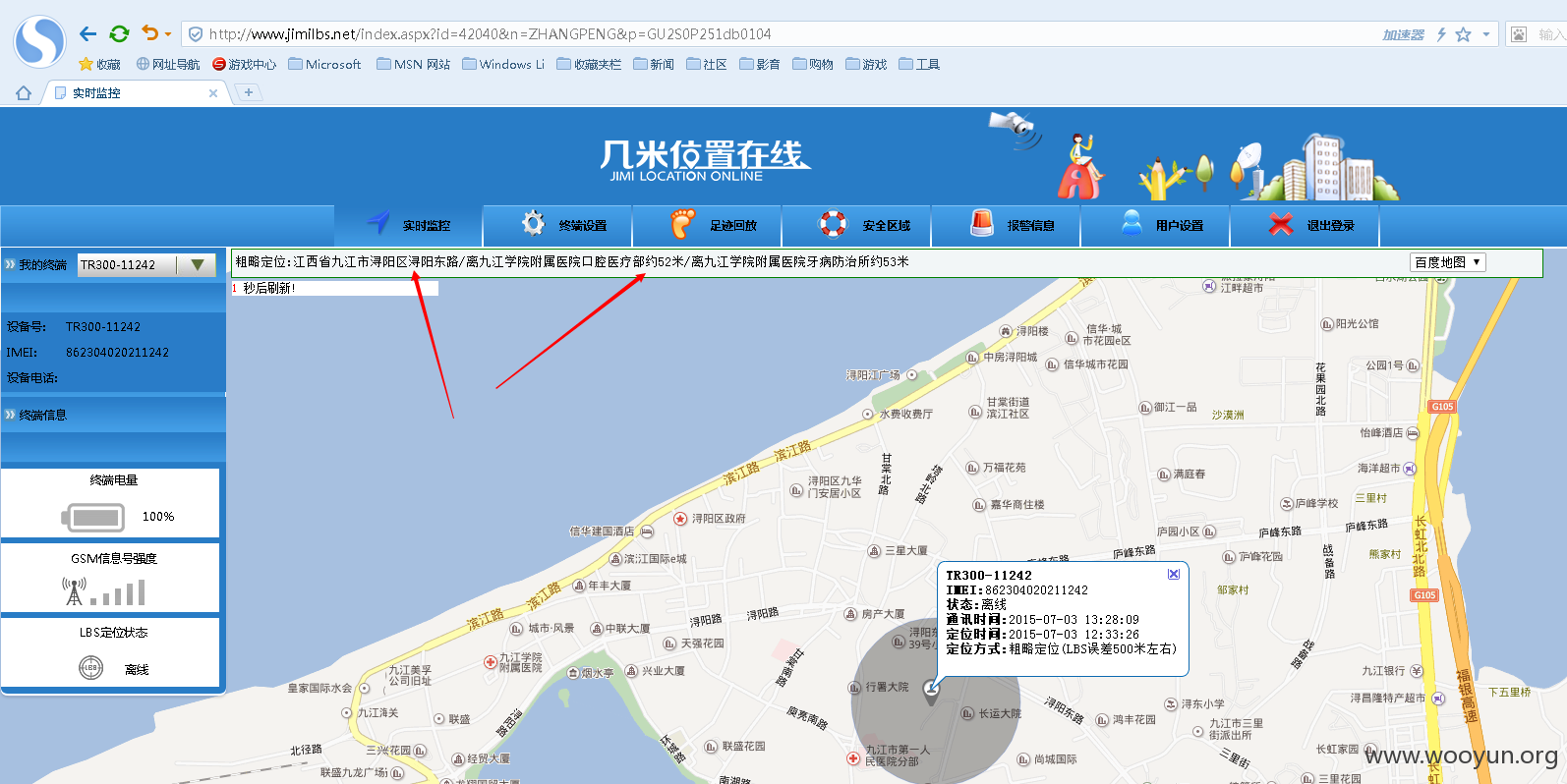This screenshot has height=784, width=1567.
Task: Click 退出登录 to log out
Action: [1306, 225]
